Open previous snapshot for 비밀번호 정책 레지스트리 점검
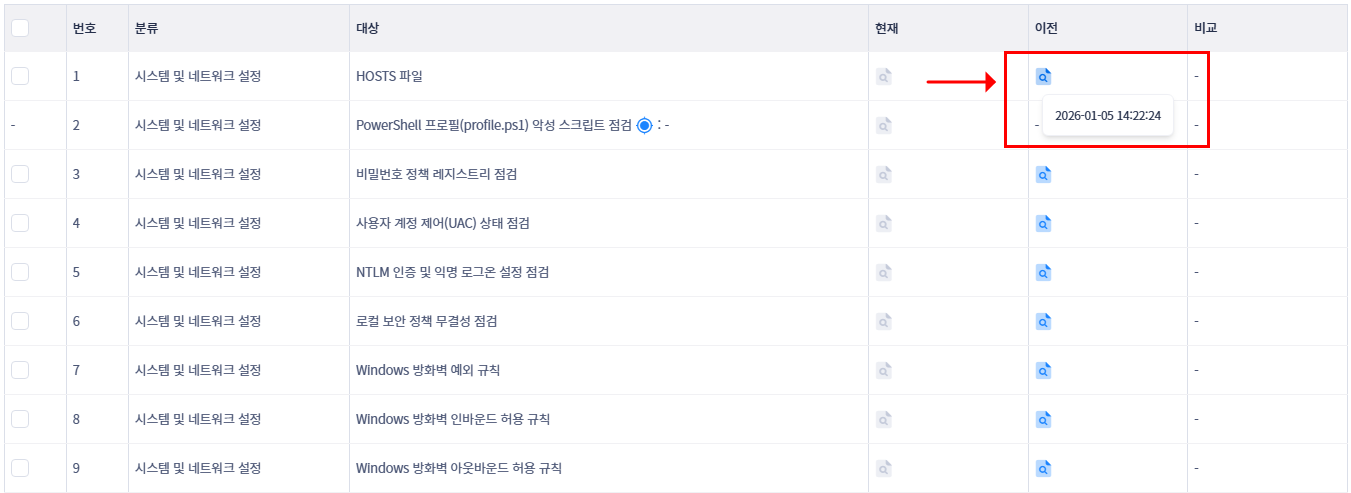This screenshot has height=493, width=1351. click(1043, 174)
